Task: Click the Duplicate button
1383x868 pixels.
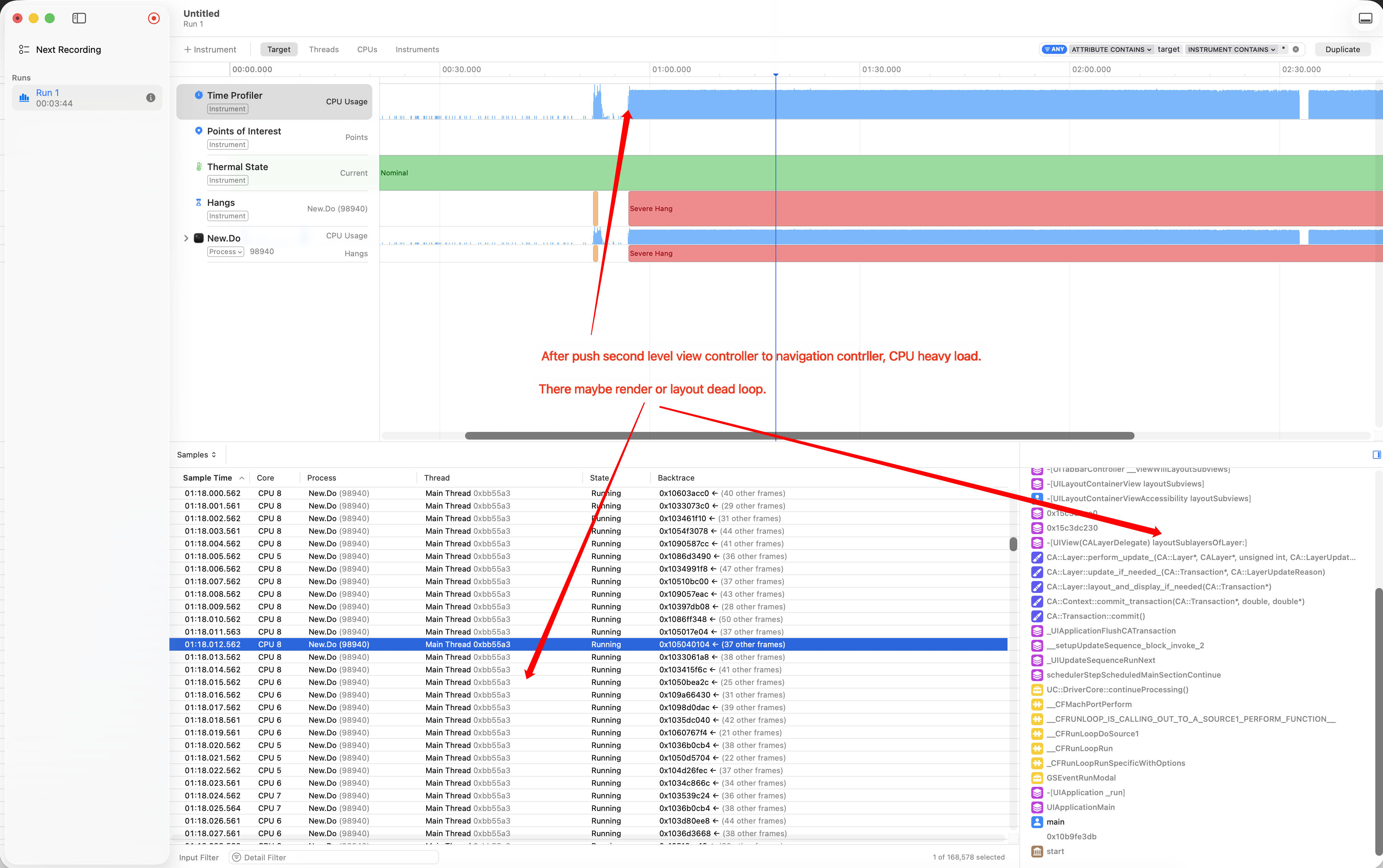Action: pyautogui.click(x=1342, y=49)
